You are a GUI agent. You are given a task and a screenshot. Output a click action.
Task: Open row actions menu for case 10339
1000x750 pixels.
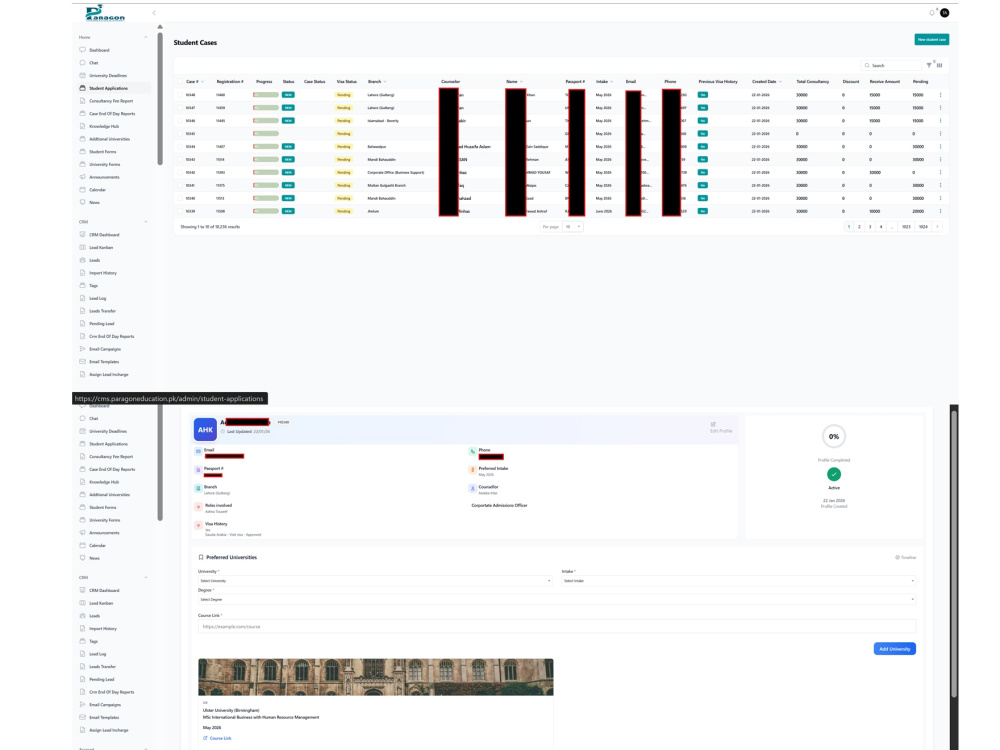pos(940,211)
